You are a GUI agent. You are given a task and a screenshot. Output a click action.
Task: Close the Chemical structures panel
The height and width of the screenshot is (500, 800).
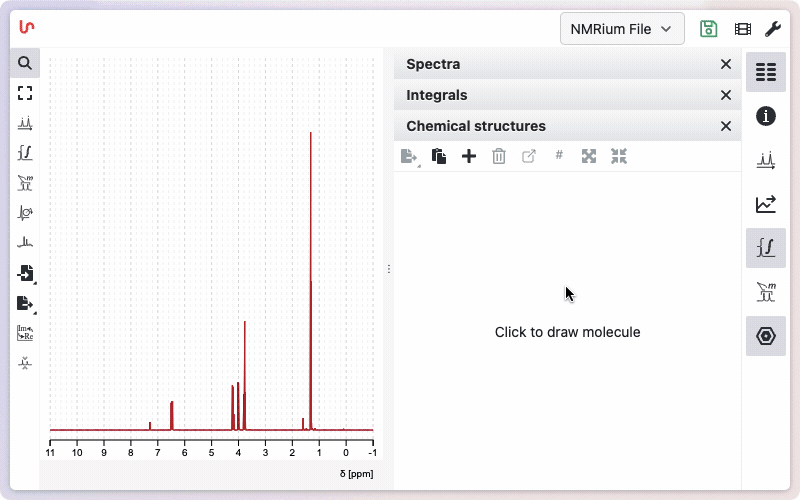tap(726, 126)
